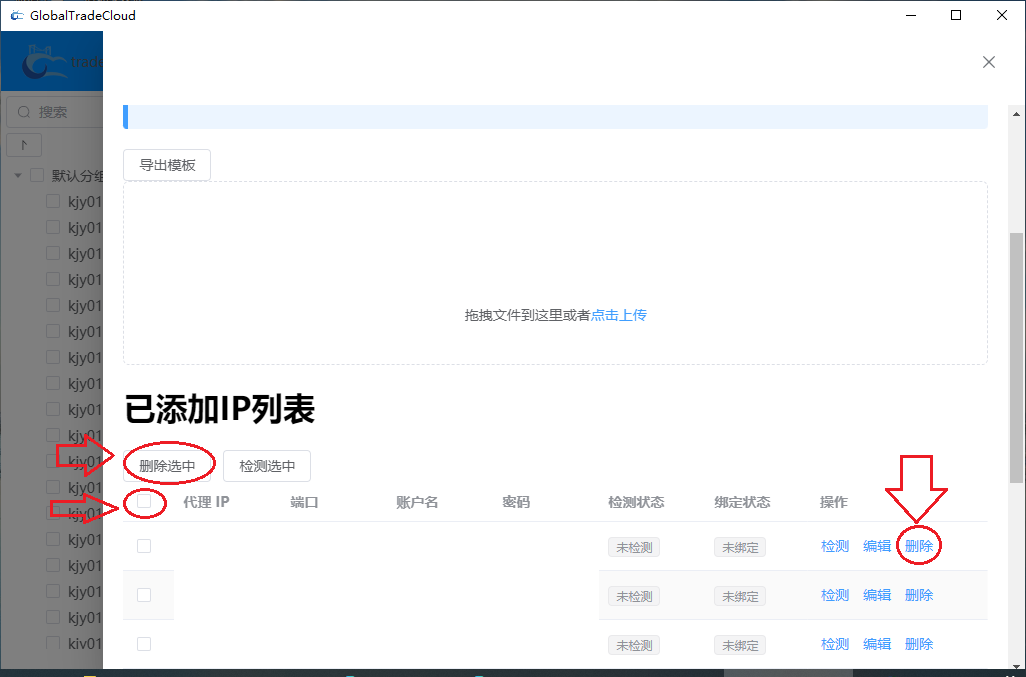Check the checkbox of the second IP row

(x=143, y=594)
